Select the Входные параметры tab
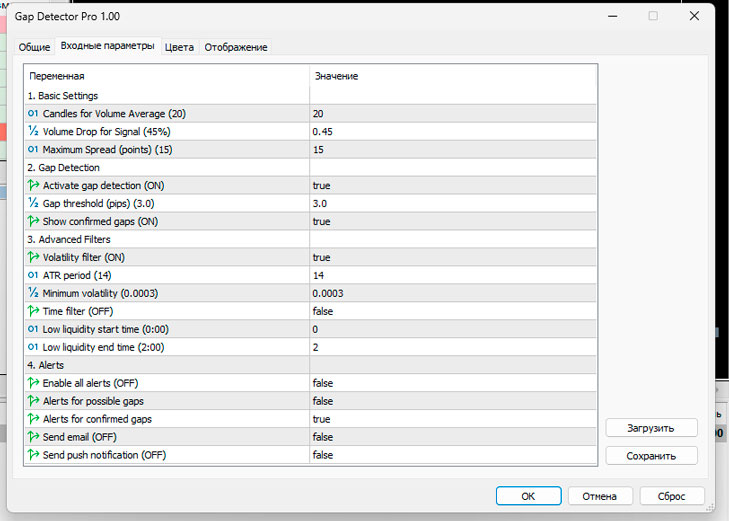This screenshot has width=729, height=521. click(107, 46)
